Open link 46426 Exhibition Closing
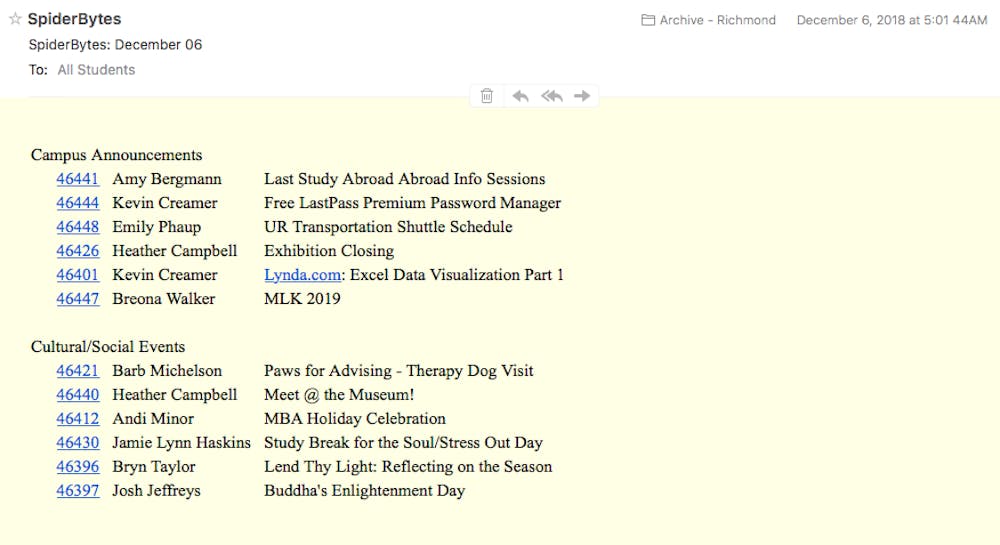1000x545 pixels. pyautogui.click(x=78, y=251)
